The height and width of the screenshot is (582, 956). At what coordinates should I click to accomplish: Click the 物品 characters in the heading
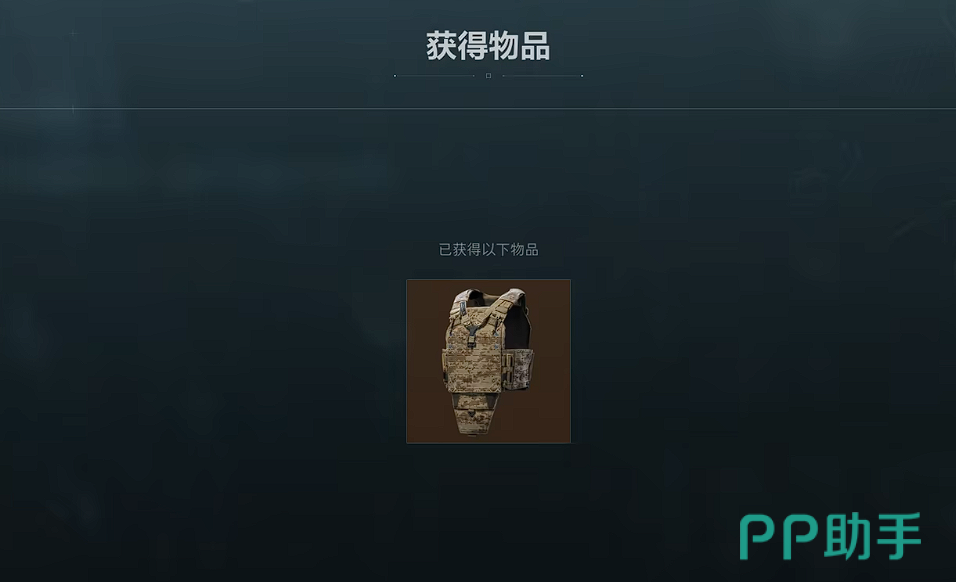pos(519,46)
